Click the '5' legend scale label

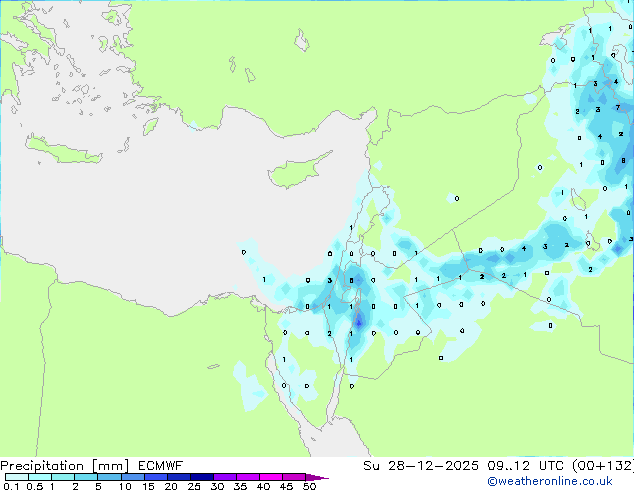(x=98, y=486)
